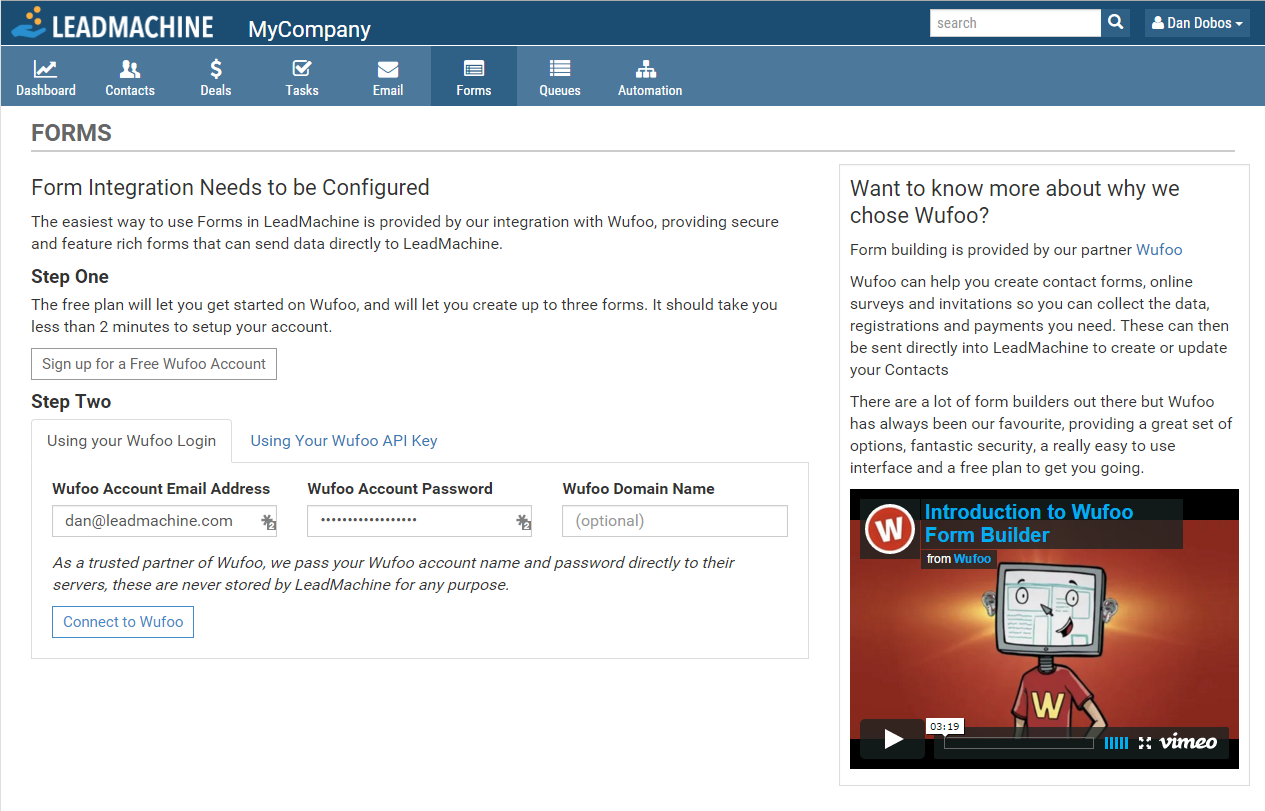Click the "Step Two" heading
Screen dimensions: 1265x811
tap(71, 402)
